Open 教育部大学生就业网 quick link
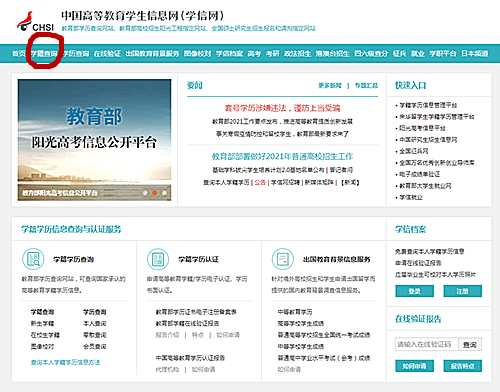This screenshot has height=392, width=500. pos(425,186)
